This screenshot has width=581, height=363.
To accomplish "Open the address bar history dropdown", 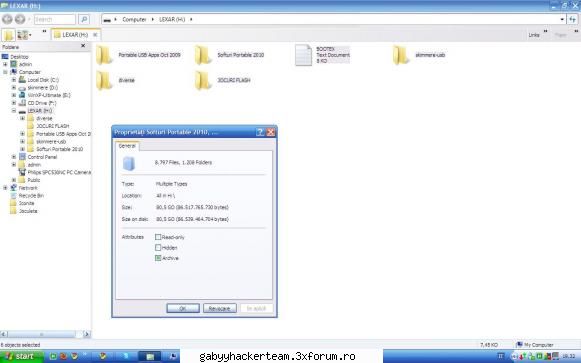I will click(562, 19).
